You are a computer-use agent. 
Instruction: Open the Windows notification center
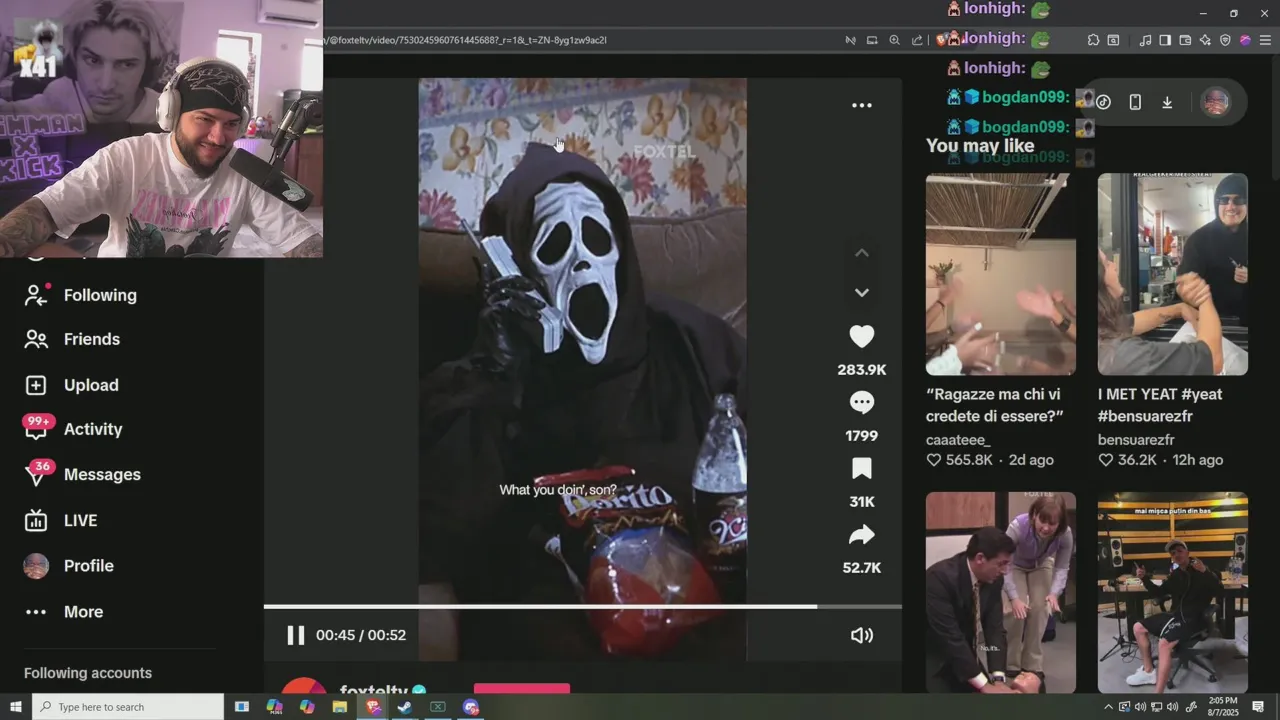(1259, 707)
